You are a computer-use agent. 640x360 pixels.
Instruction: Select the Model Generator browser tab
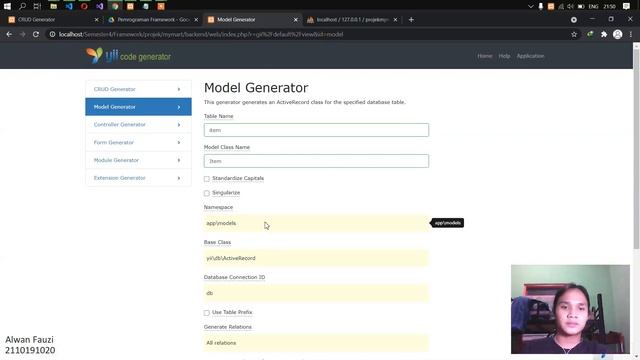click(x=252, y=20)
